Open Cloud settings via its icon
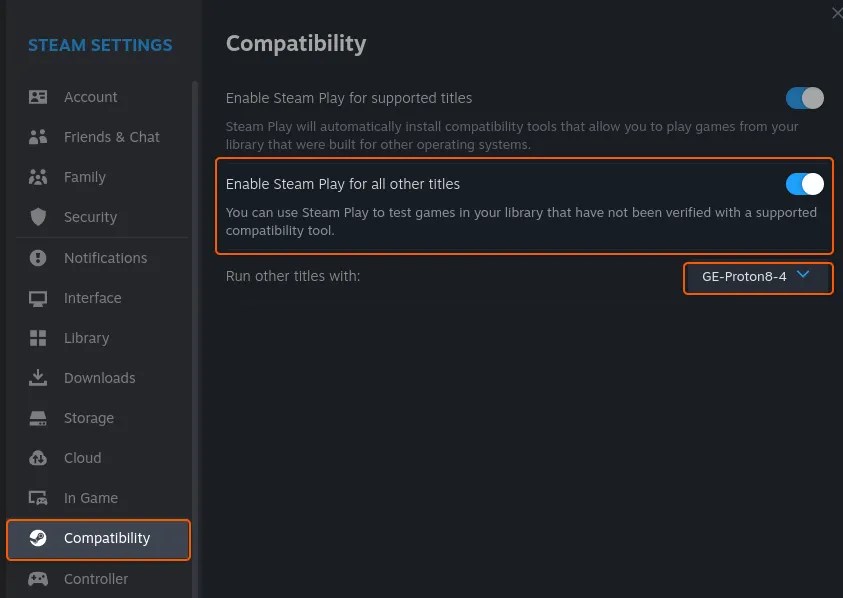Image resolution: width=843 pixels, height=598 pixels. click(37, 458)
